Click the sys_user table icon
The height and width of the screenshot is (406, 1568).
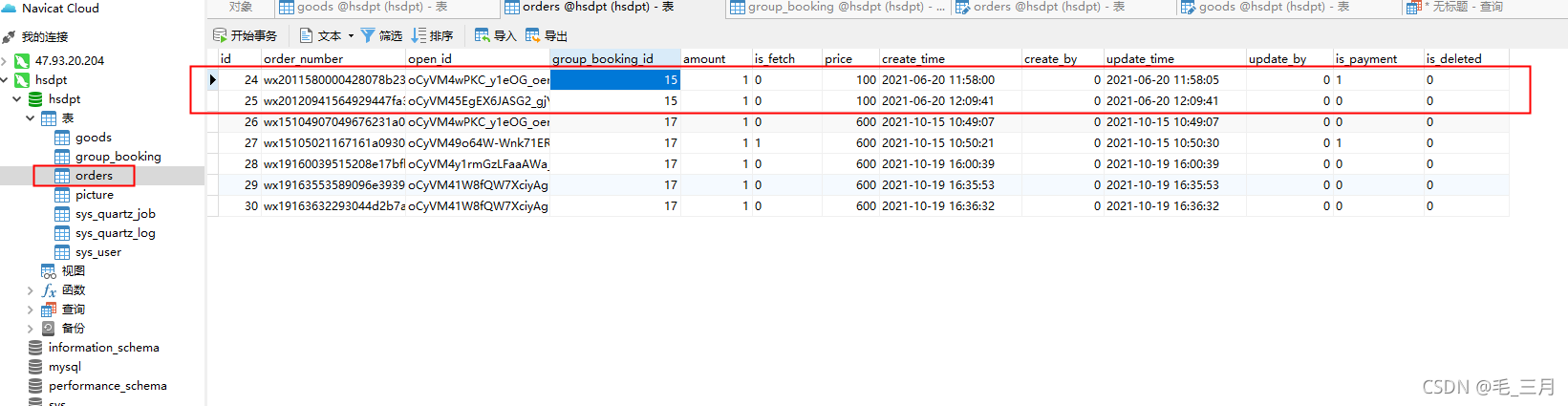[62, 252]
